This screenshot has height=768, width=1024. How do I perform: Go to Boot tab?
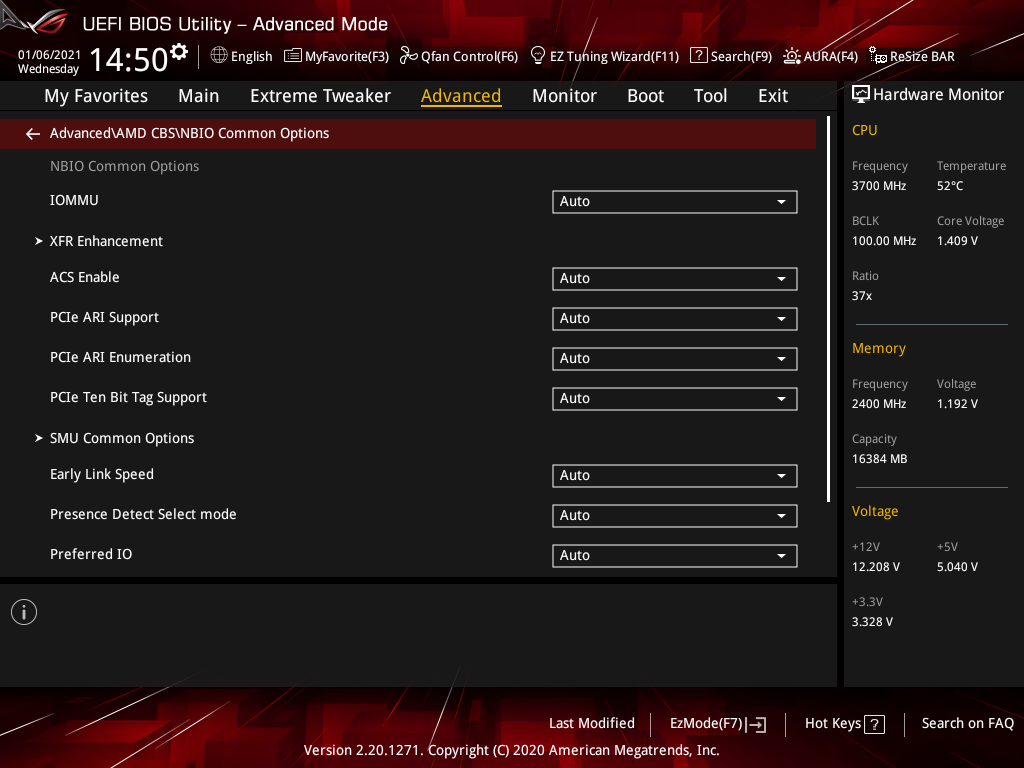(x=645, y=96)
